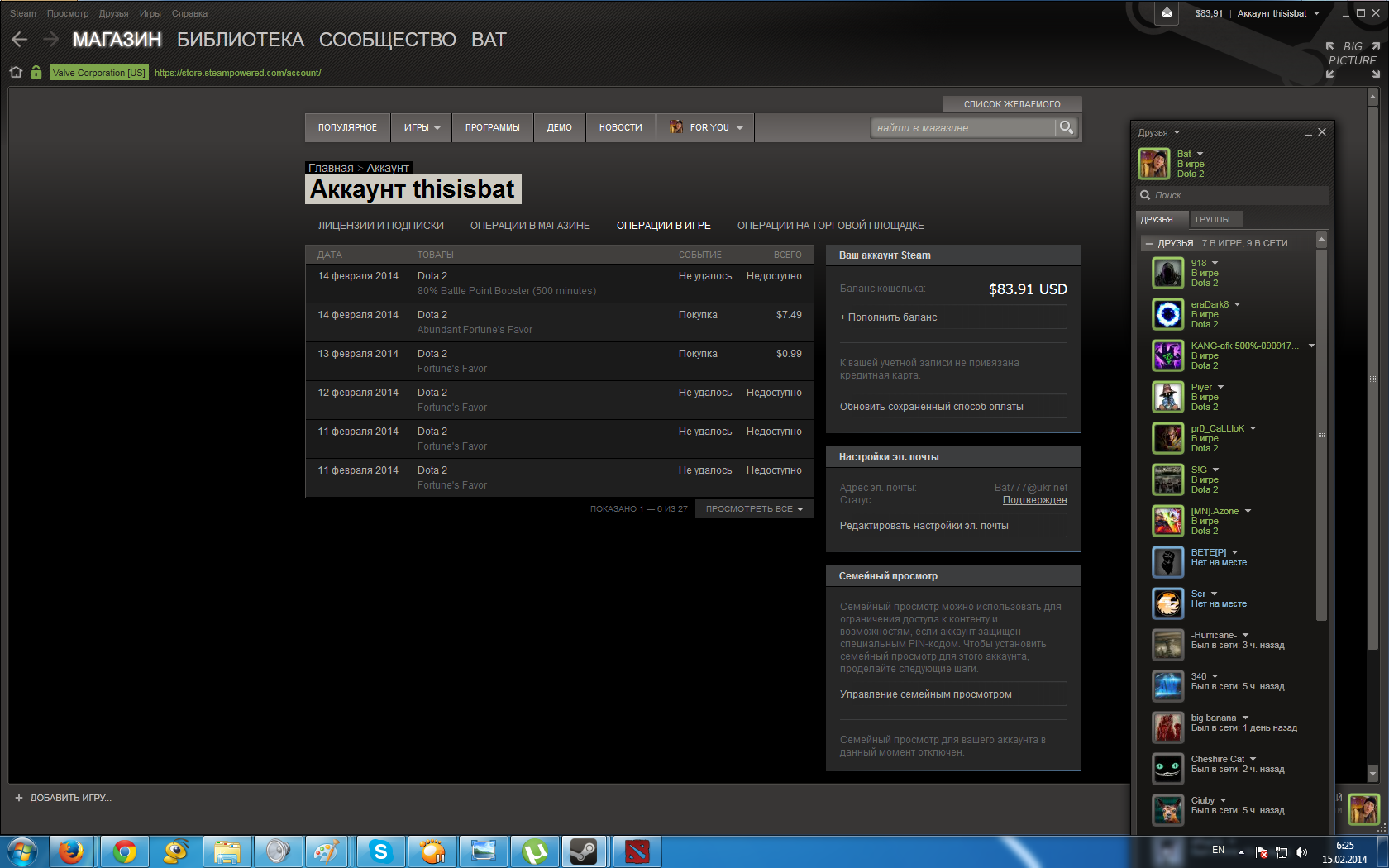Switch to ЛИЦЕНЗИИ И ПОДПИСКИ tab

381,226
